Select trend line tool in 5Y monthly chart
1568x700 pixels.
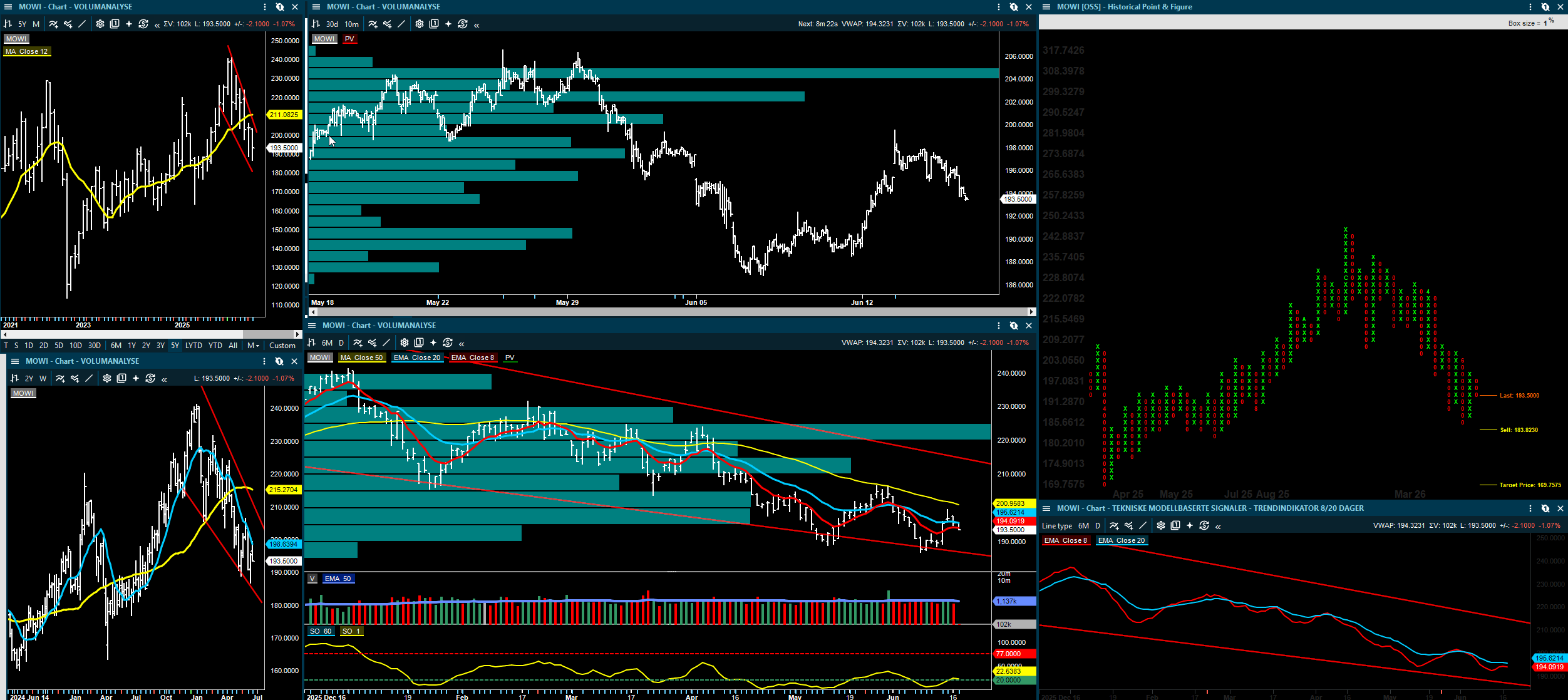click(x=82, y=24)
